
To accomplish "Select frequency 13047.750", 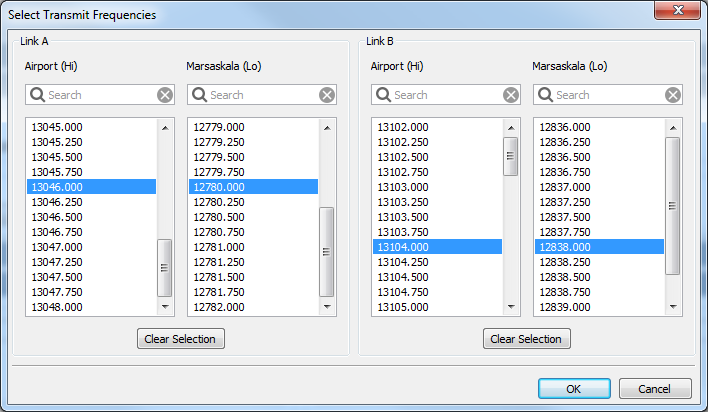I will click(92, 292).
